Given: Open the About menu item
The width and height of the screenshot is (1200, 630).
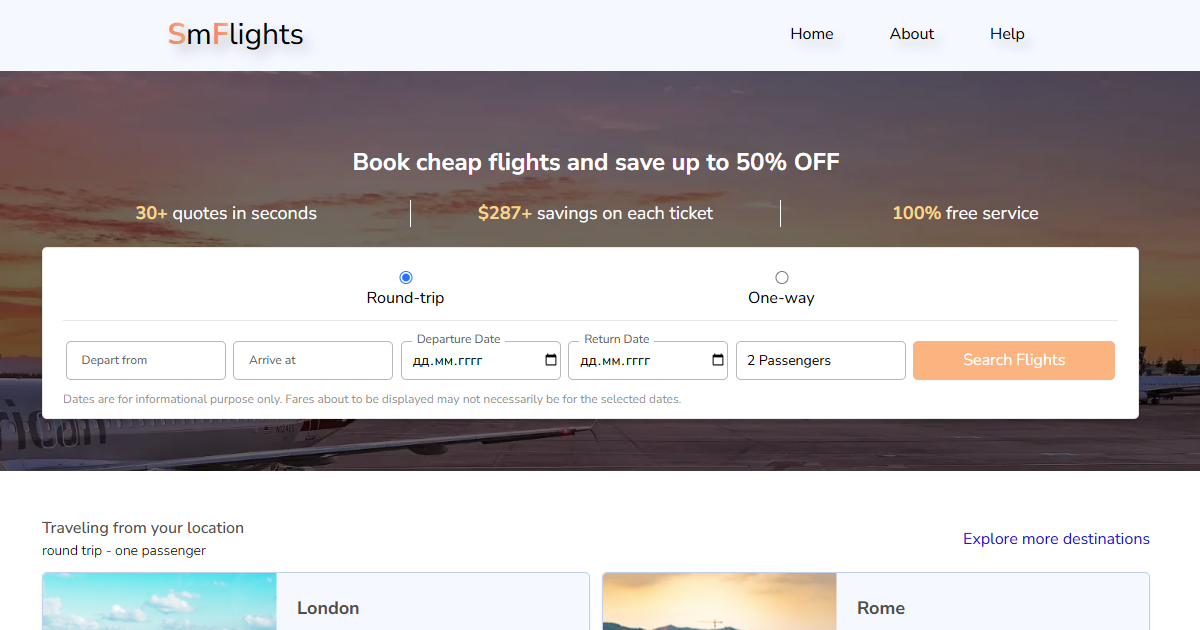Looking at the screenshot, I should point(912,34).
